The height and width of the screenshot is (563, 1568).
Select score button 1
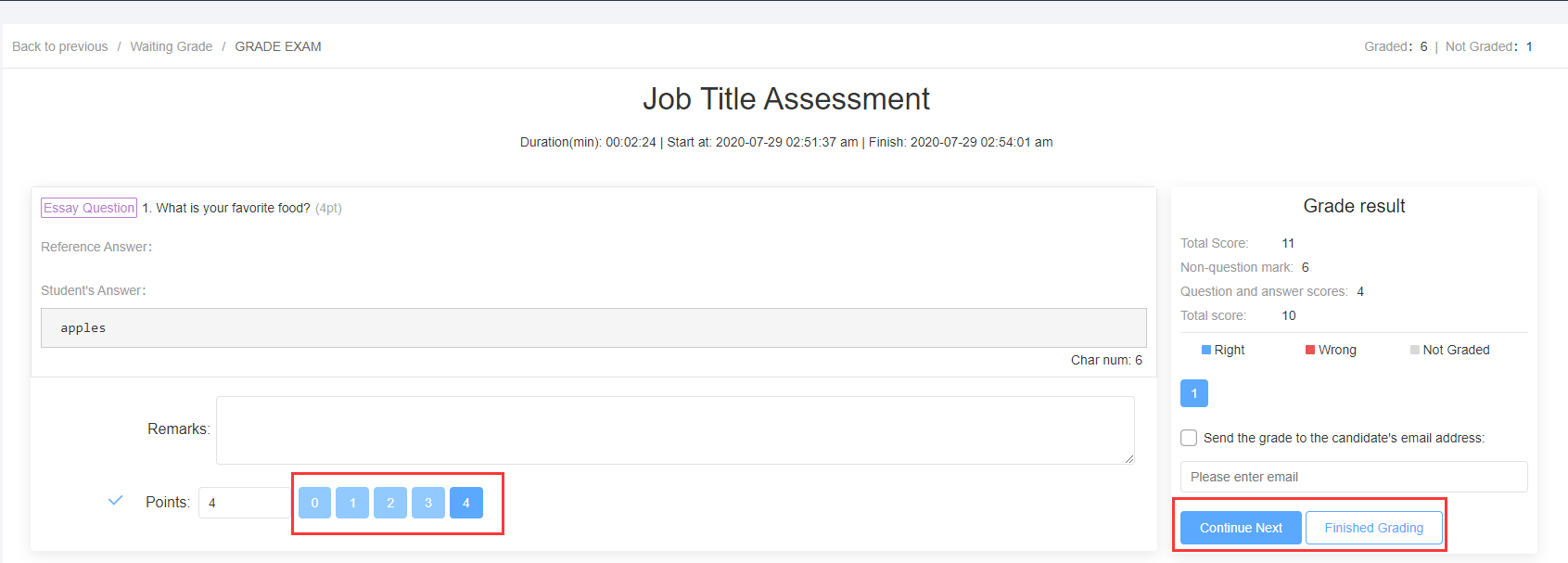[x=352, y=503]
